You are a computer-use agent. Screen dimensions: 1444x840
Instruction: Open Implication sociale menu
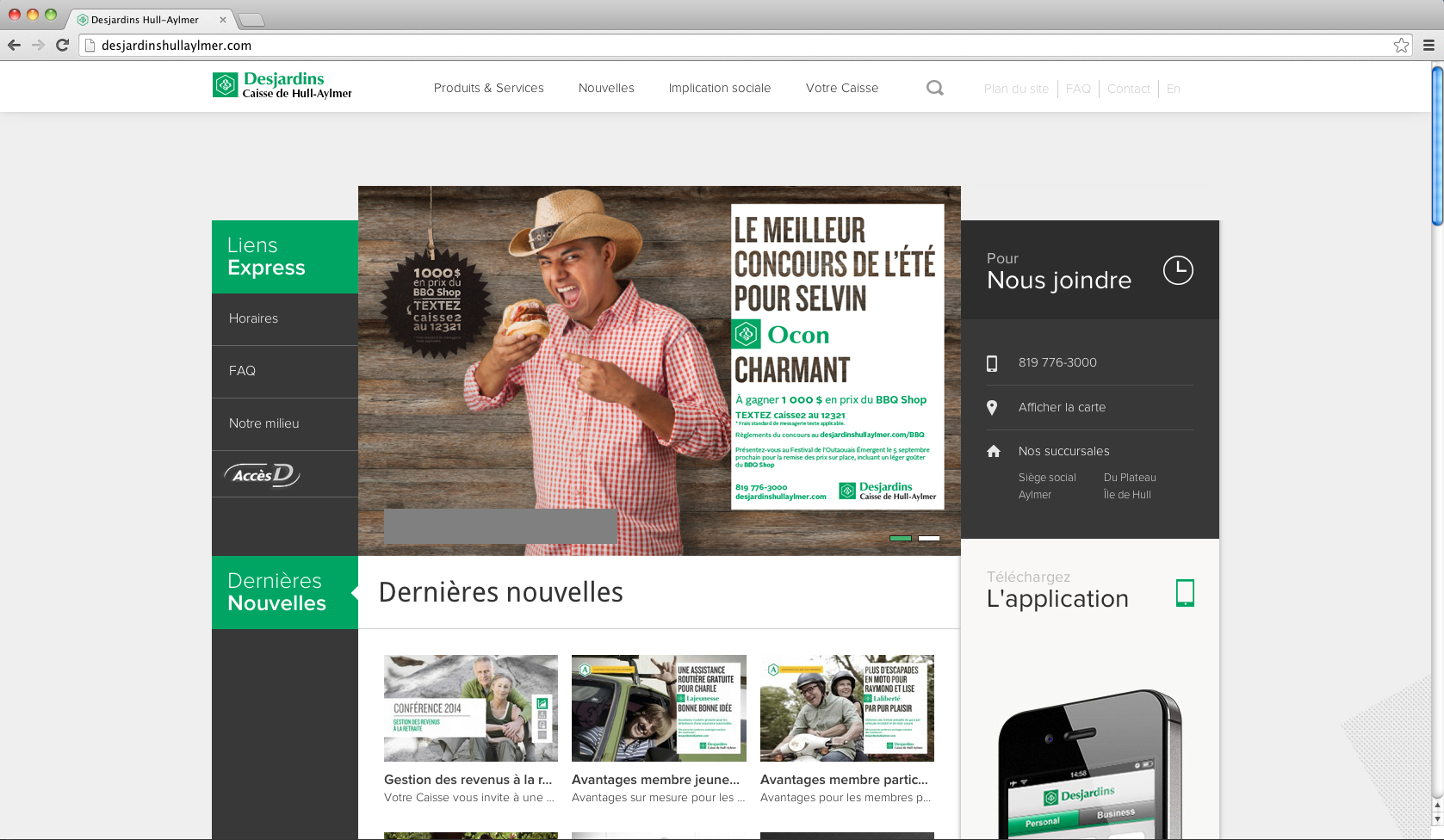720,88
